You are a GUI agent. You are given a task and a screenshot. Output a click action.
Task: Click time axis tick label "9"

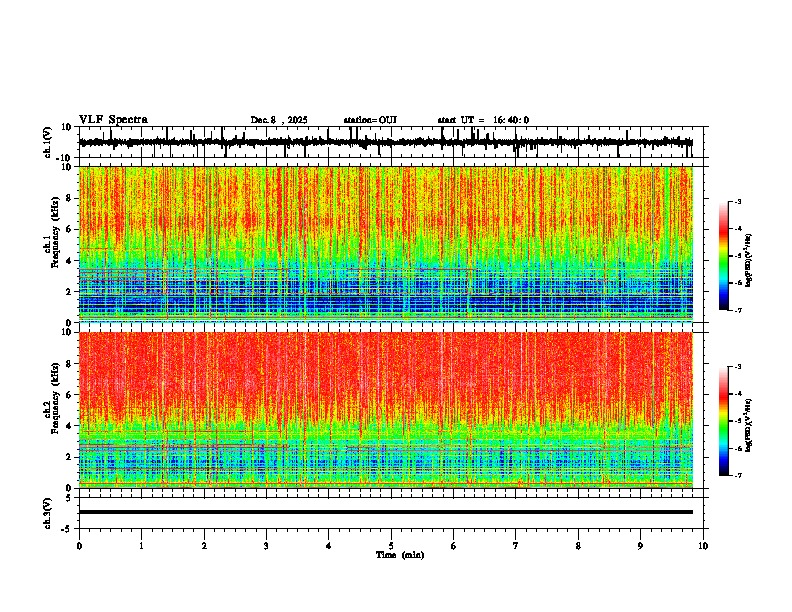[x=640, y=546]
